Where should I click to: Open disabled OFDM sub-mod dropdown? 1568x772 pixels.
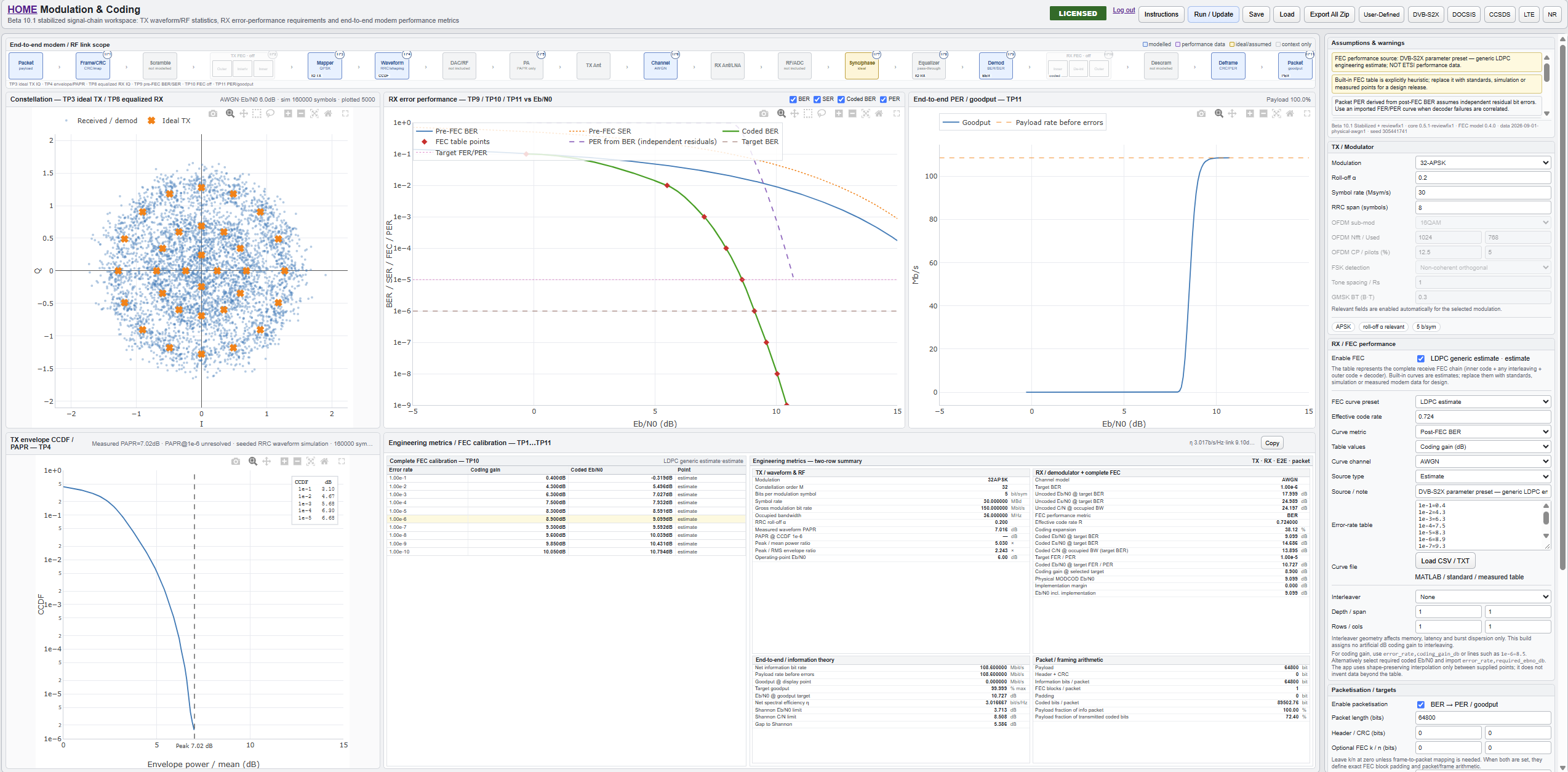tap(1483, 222)
